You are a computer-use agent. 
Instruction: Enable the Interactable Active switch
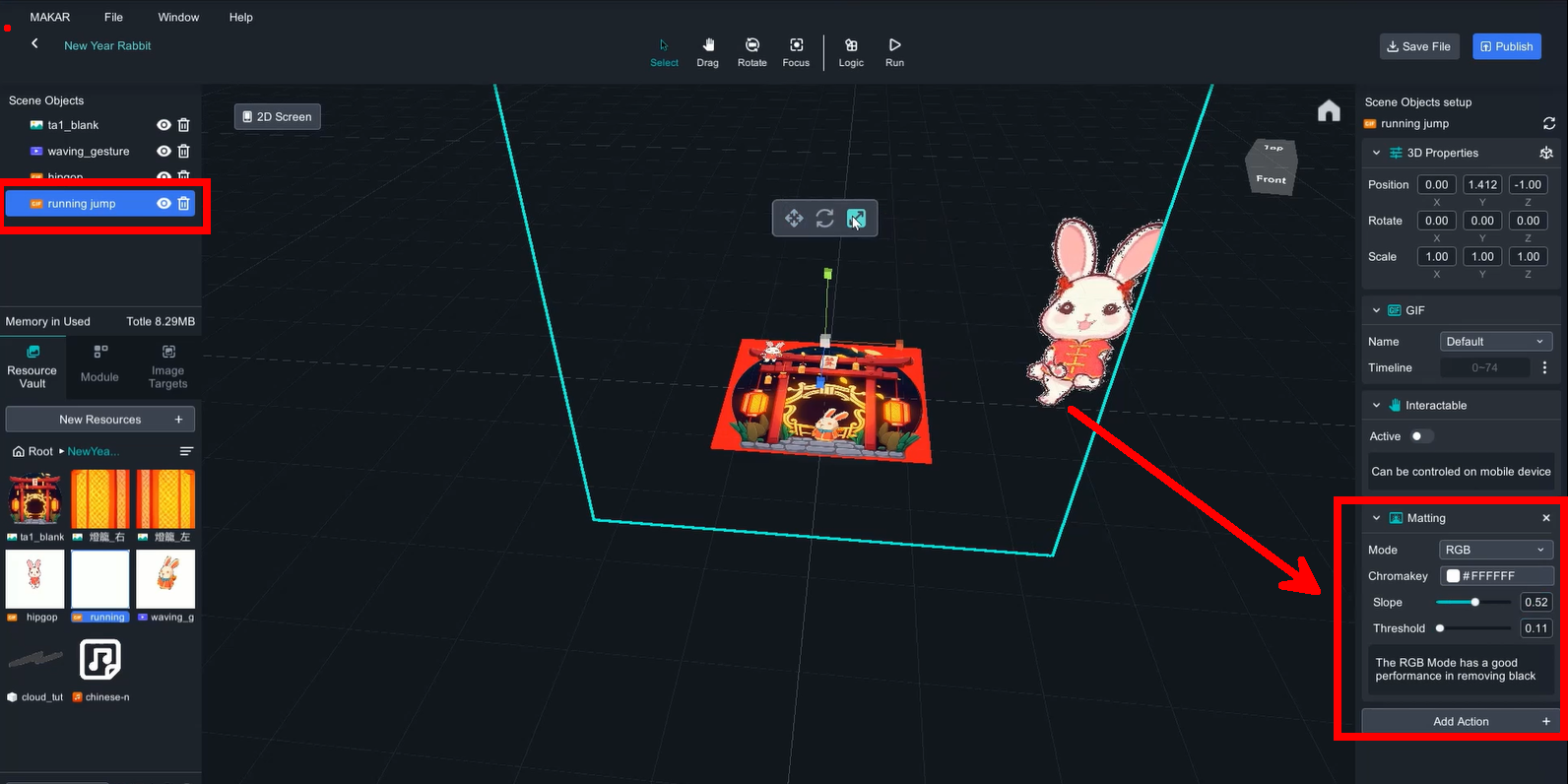coord(1421,436)
